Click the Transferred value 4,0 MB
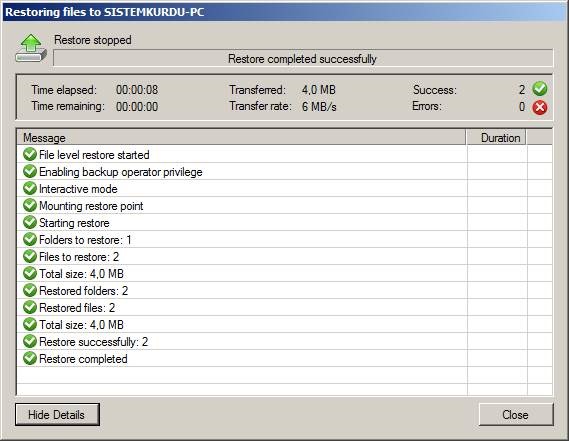The width and height of the screenshot is (569, 441). tap(319, 90)
